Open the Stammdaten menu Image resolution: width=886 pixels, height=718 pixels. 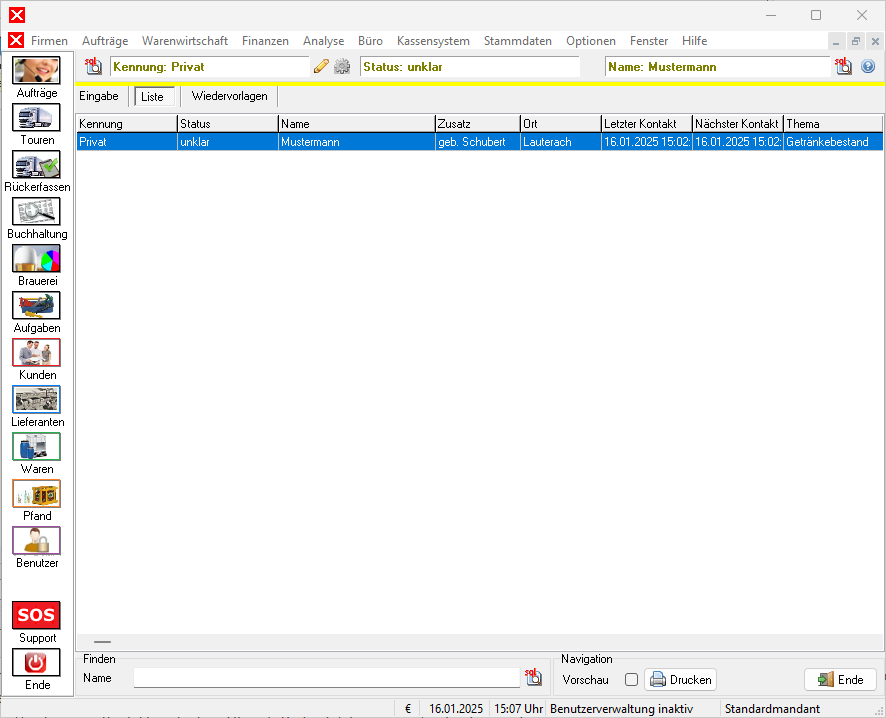[517, 41]
